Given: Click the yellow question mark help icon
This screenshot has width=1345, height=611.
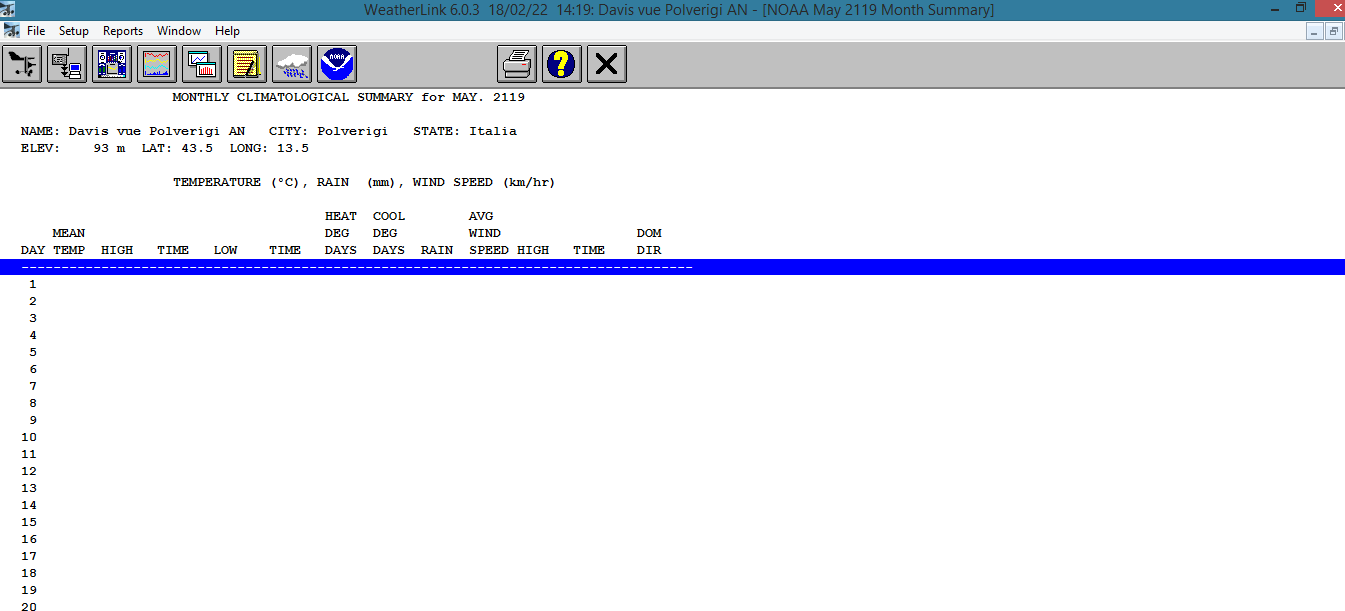Looking at the screenshot, I should (x=562, y=66).
